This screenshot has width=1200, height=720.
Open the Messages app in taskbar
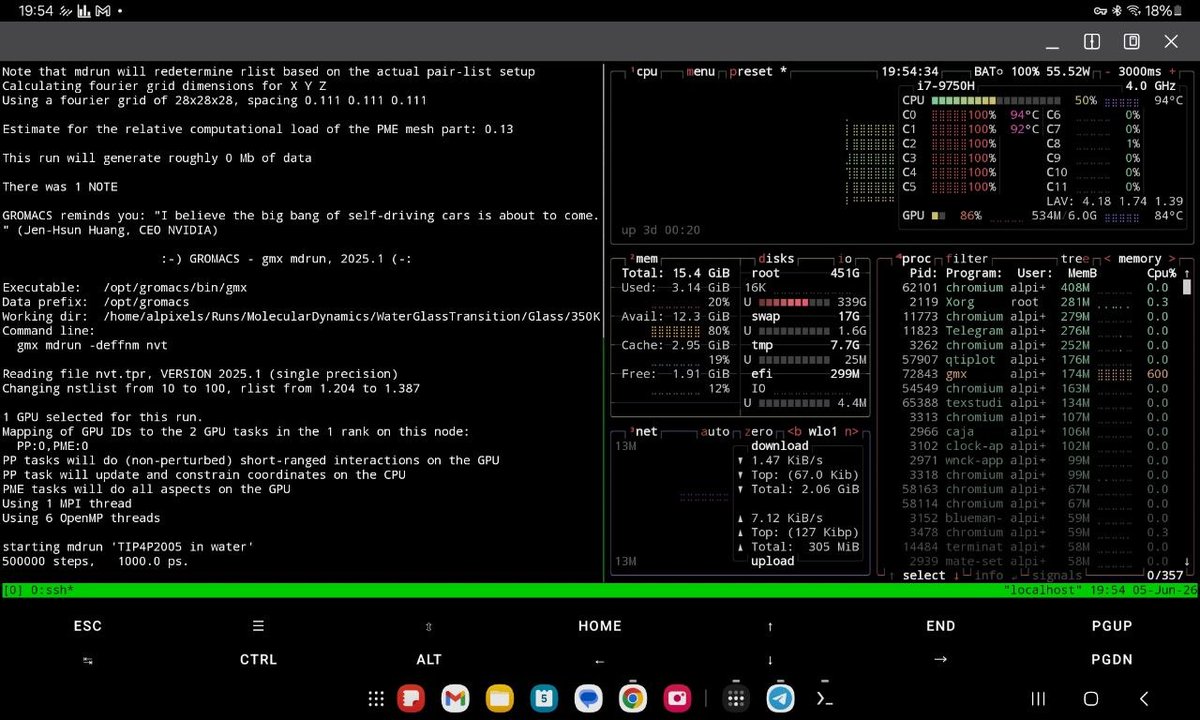tap(588, 698)
